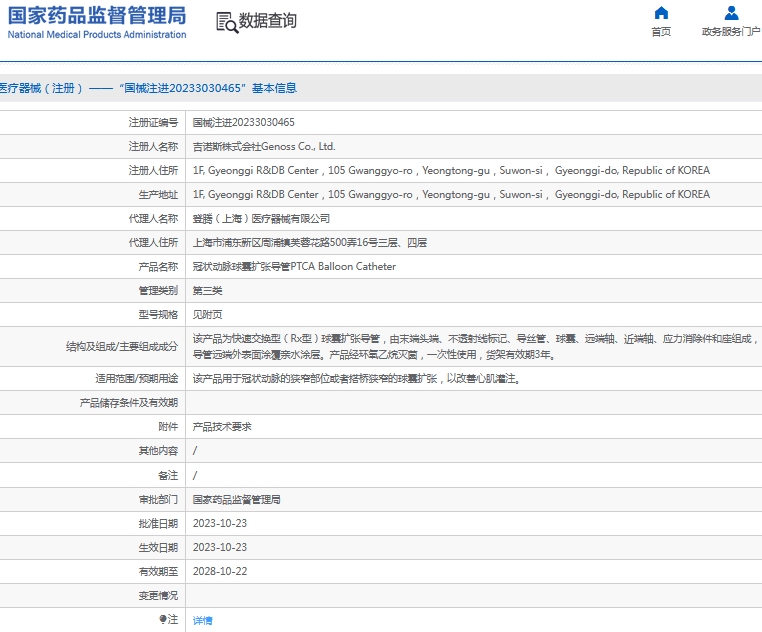Open the 数据查询 heading link

(267, 21)
